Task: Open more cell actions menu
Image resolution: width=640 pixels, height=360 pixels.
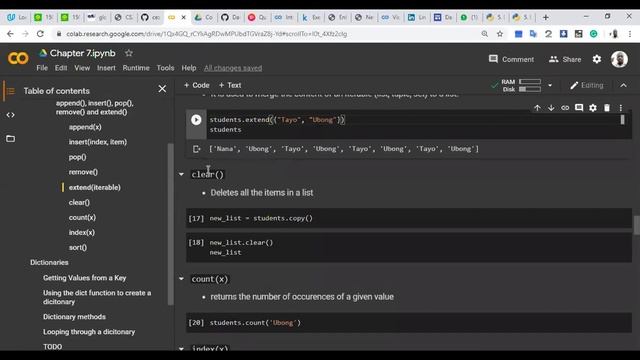Action: click(620, 108)
